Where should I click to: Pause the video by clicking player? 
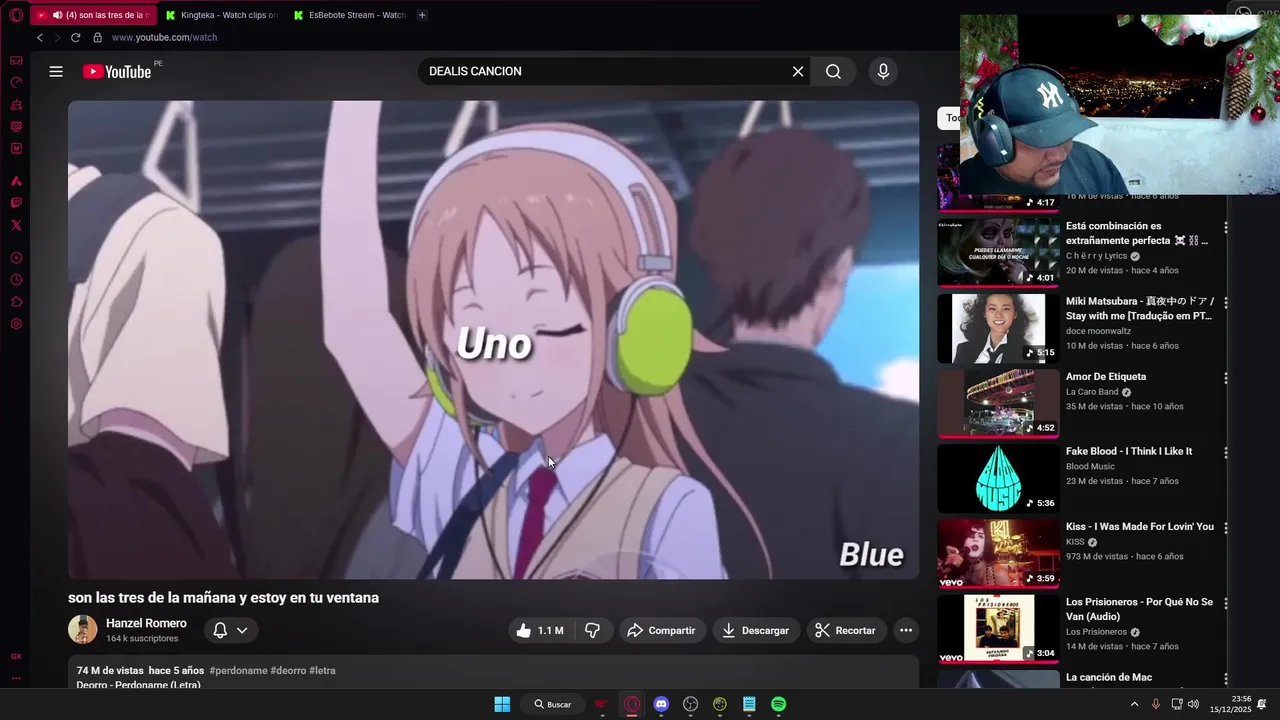pyautogui.click(x=493, y=340)
